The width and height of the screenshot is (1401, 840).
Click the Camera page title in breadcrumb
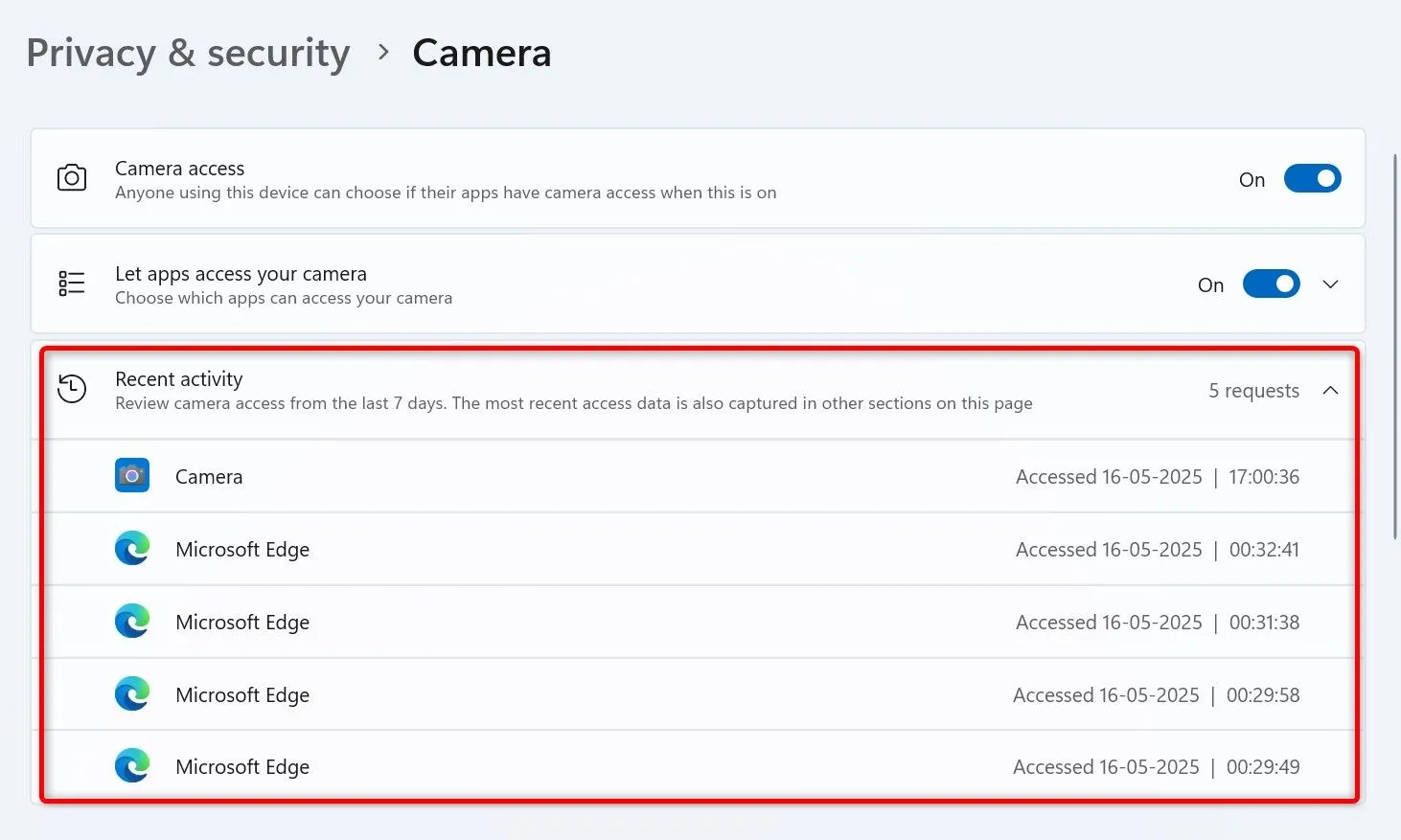coord(481,53)
